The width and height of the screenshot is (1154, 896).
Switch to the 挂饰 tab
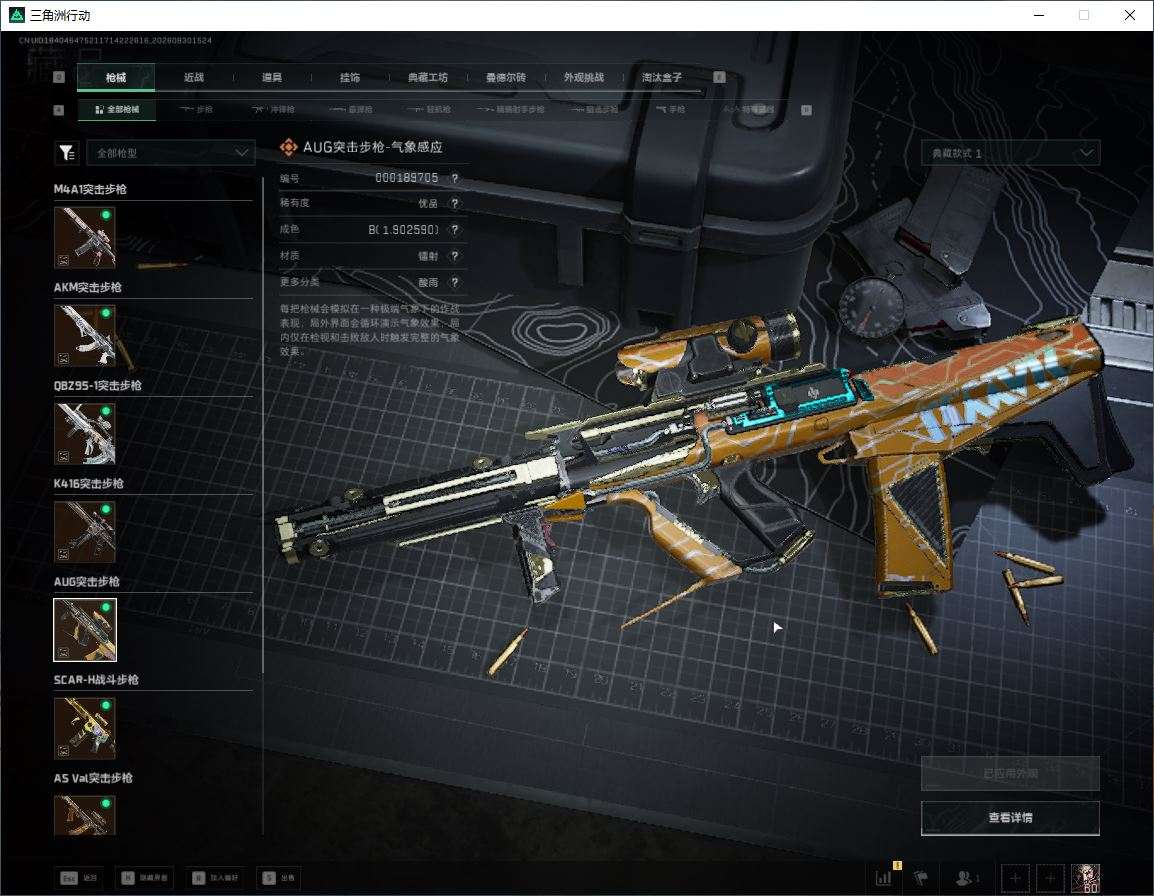350,77
